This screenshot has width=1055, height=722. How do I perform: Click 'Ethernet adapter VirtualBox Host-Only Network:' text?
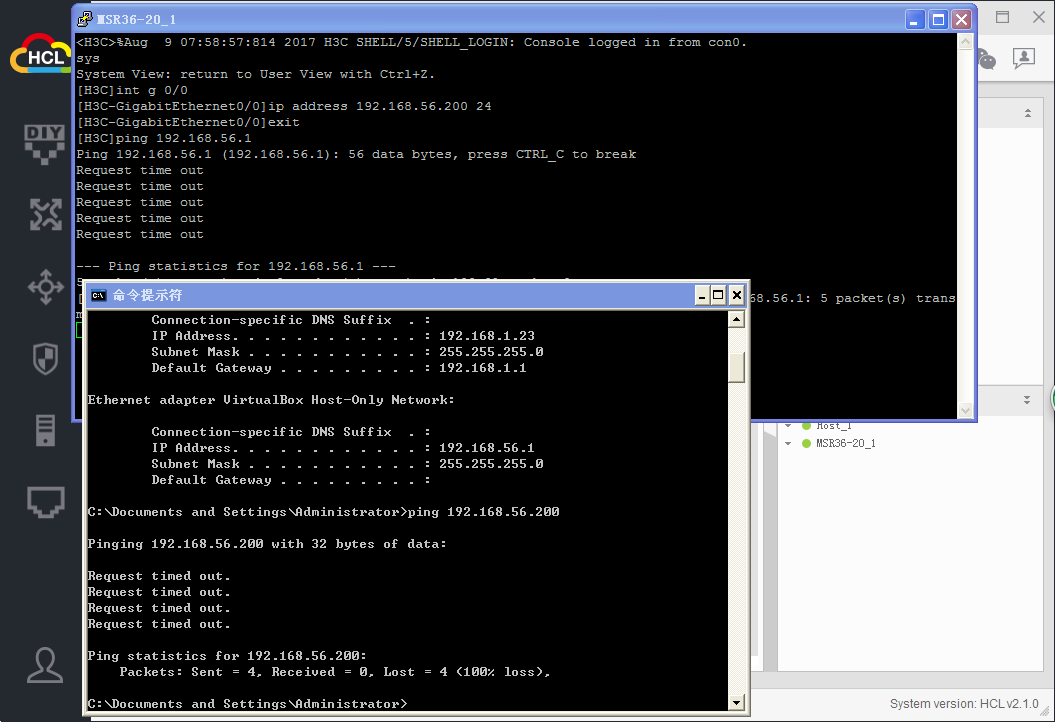click(271, 400)
